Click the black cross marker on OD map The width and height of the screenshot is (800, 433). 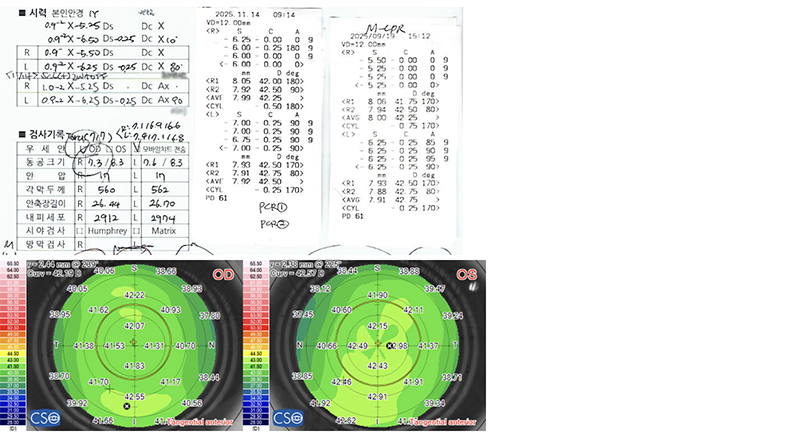[127, 406]
